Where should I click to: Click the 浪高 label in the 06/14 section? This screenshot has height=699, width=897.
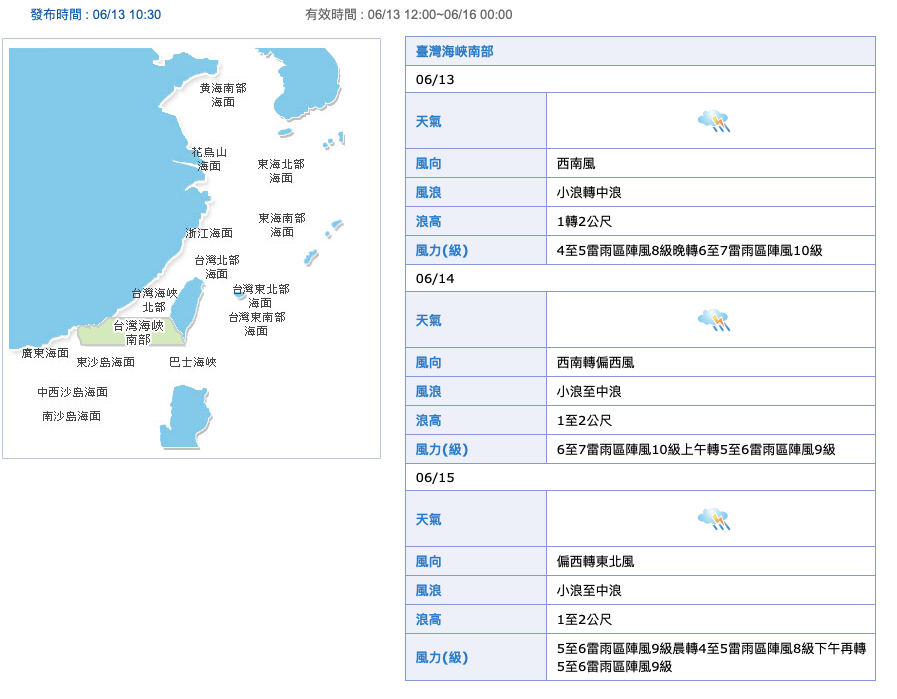428,420
